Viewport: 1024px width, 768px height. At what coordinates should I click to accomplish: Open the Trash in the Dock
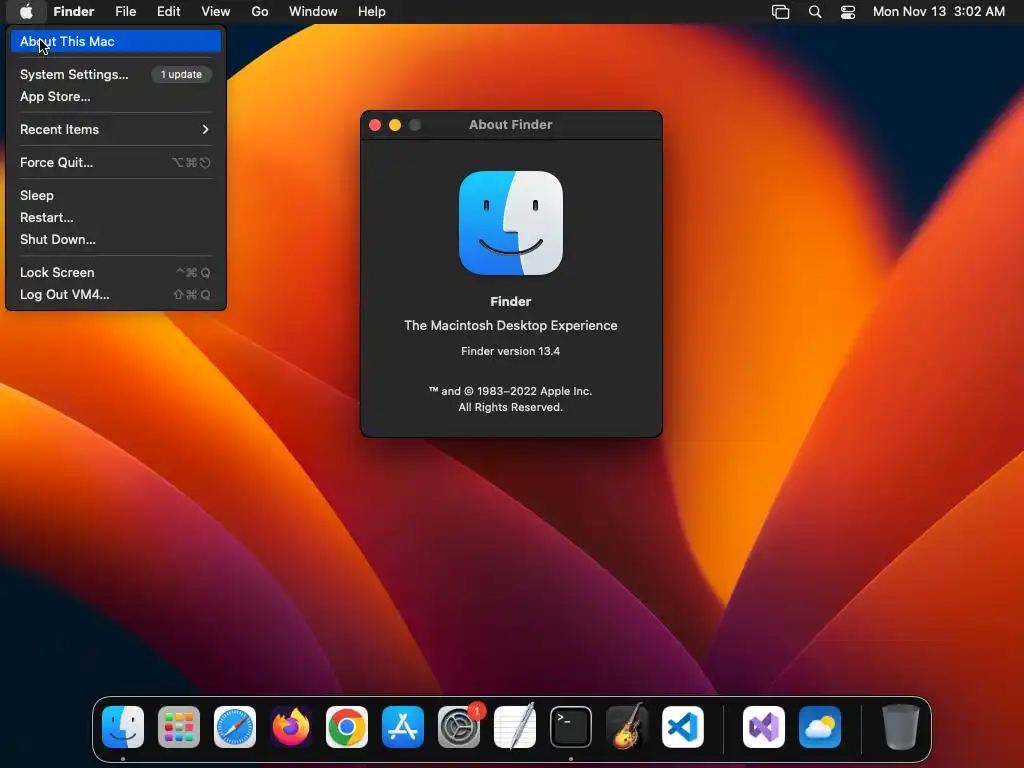click(901, 727)
